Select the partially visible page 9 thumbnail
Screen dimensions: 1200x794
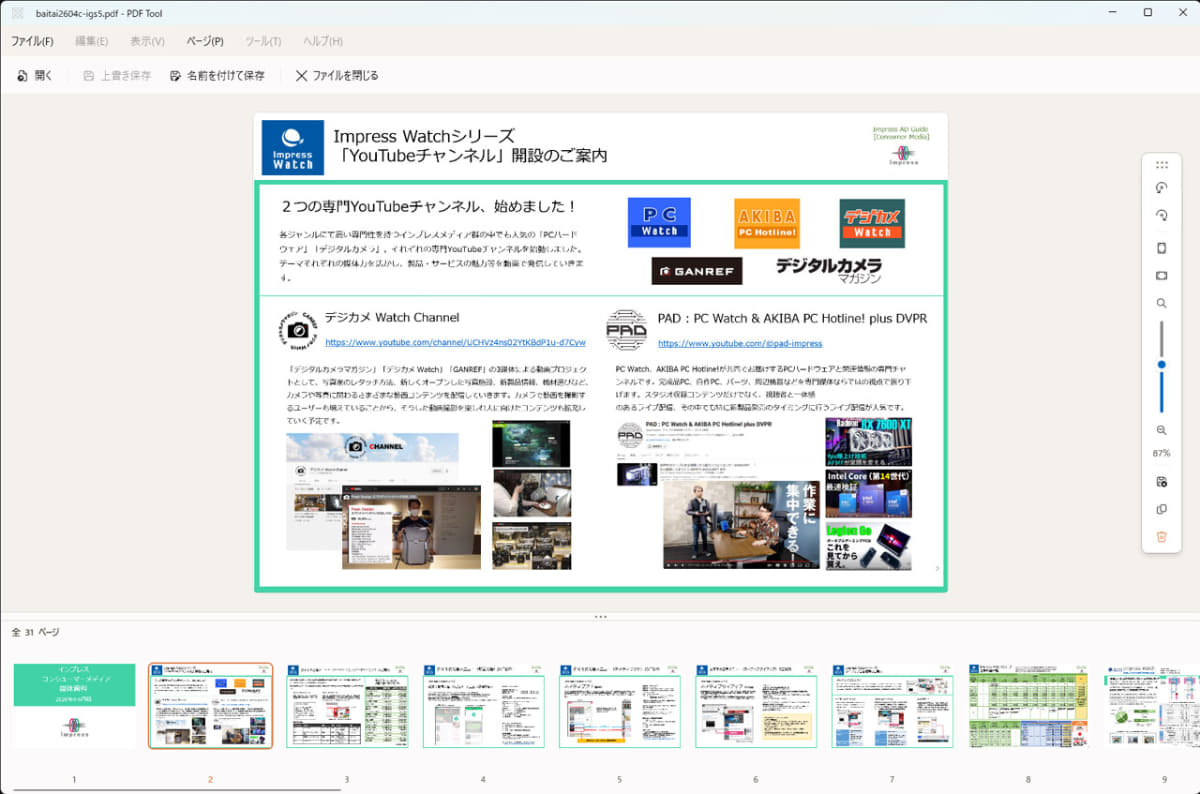pos(1152,705)
